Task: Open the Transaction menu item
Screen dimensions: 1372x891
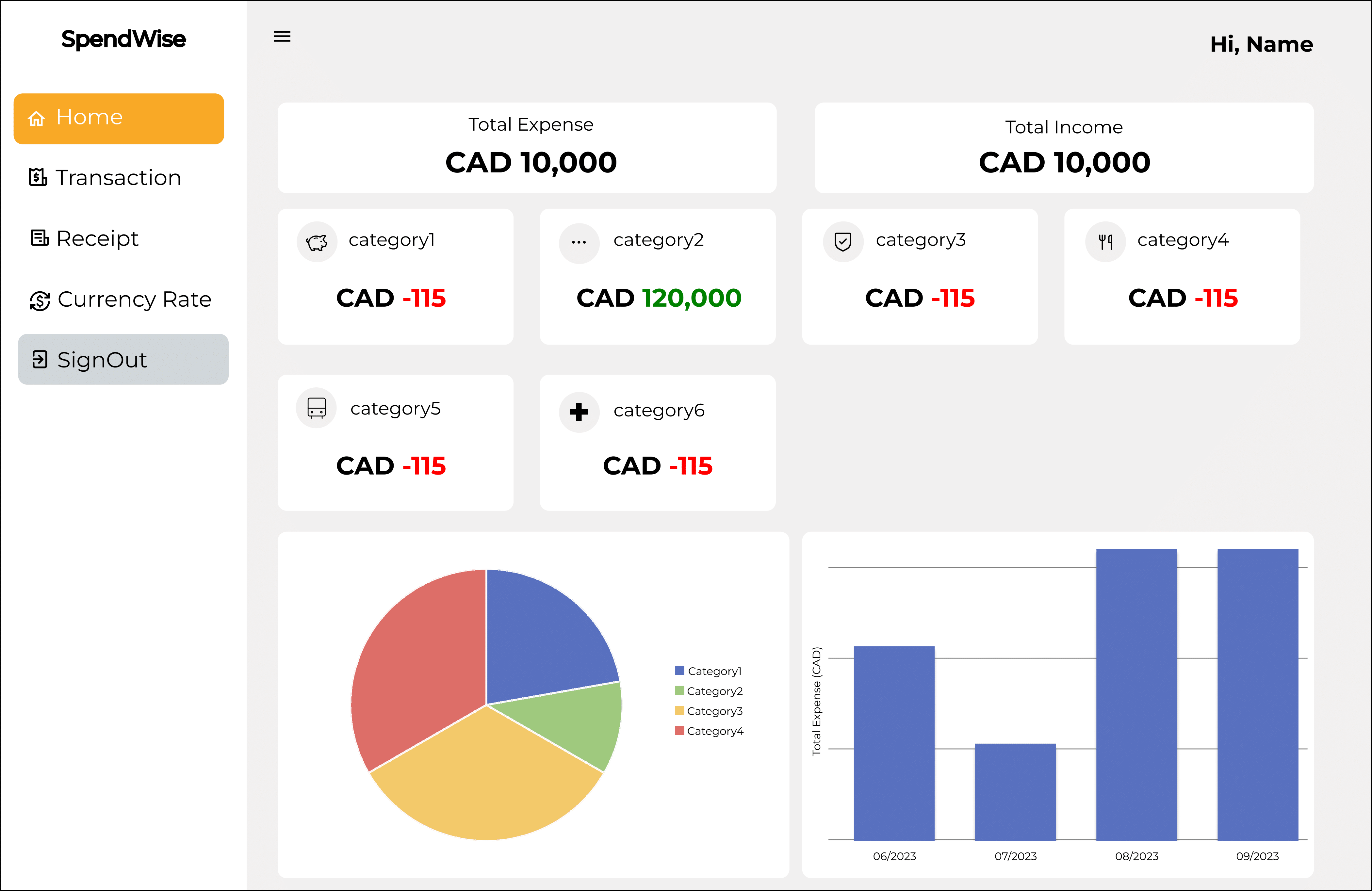Action: [x=105, y=177]
